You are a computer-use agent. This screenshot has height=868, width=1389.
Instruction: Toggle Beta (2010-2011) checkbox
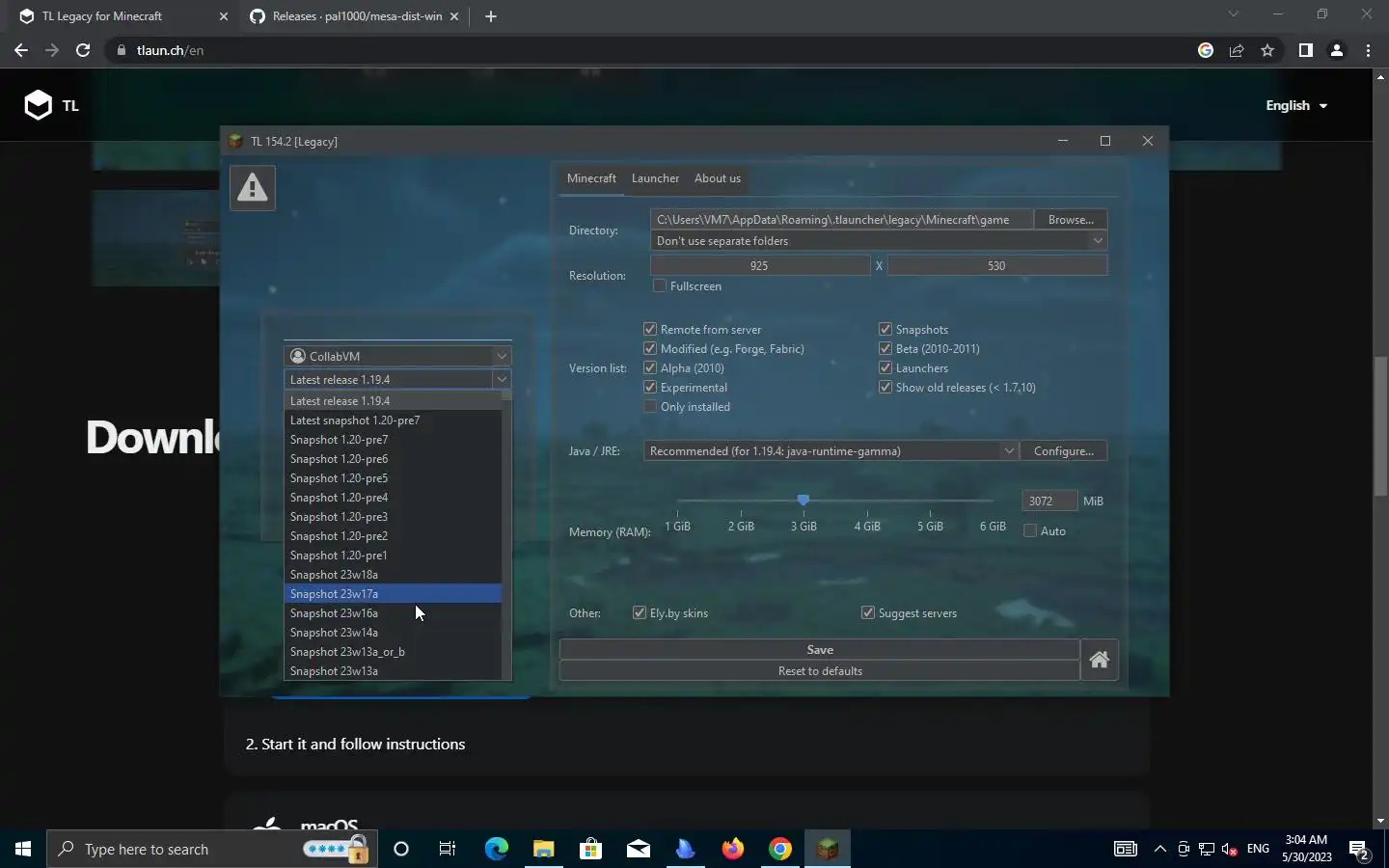point(885,348)
